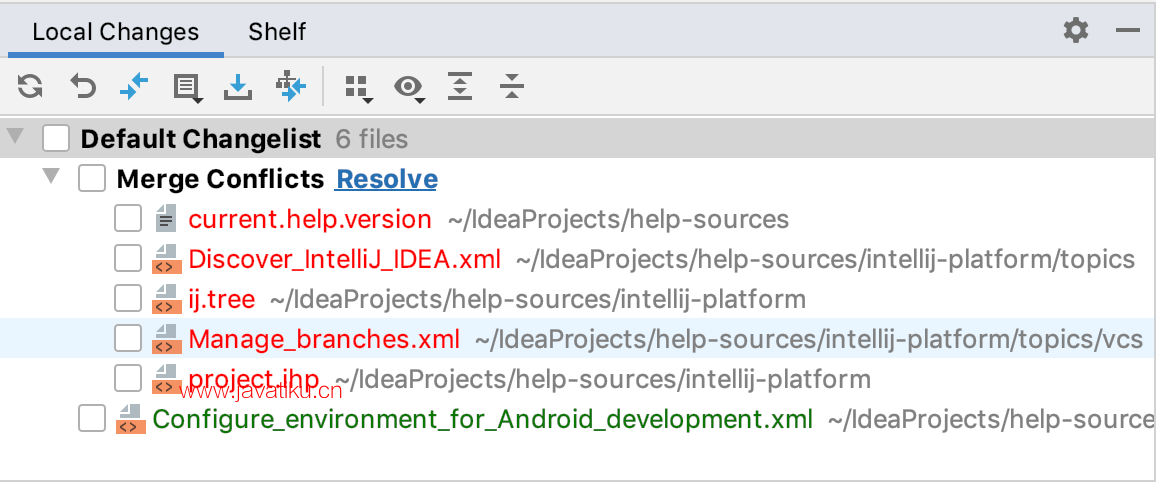Select the ij.tree file
The width and height of the screenshot is (1156, 482).
pyautogui.click(x=222, y=298)
